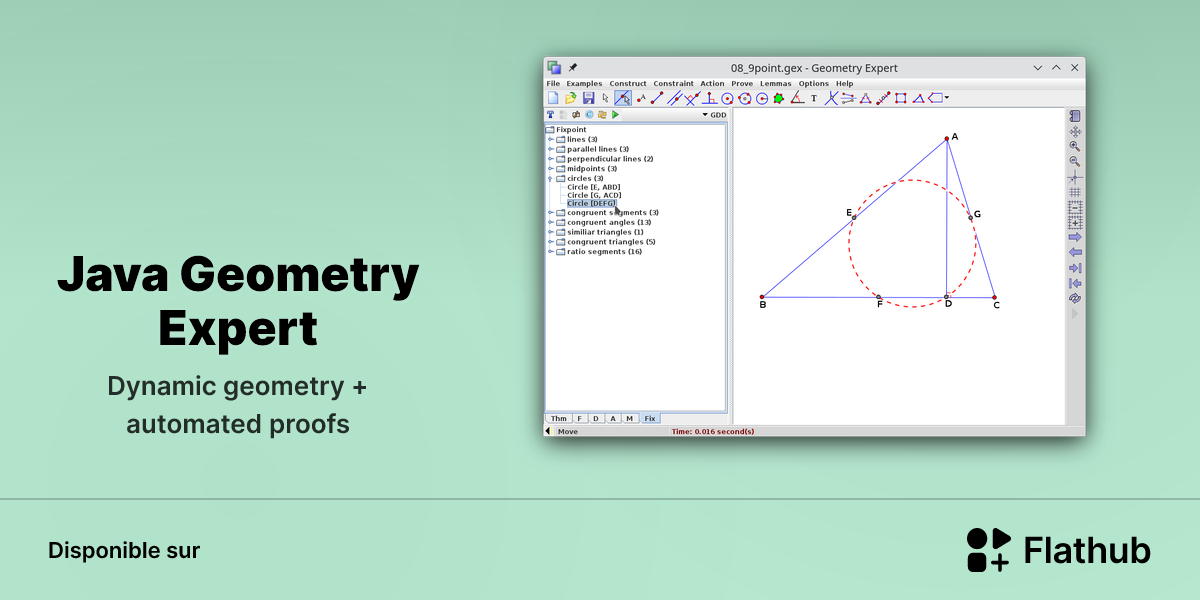Screen dimensions: 1200x600
Task: Select the Text T tool
Action: coord(814,98)
